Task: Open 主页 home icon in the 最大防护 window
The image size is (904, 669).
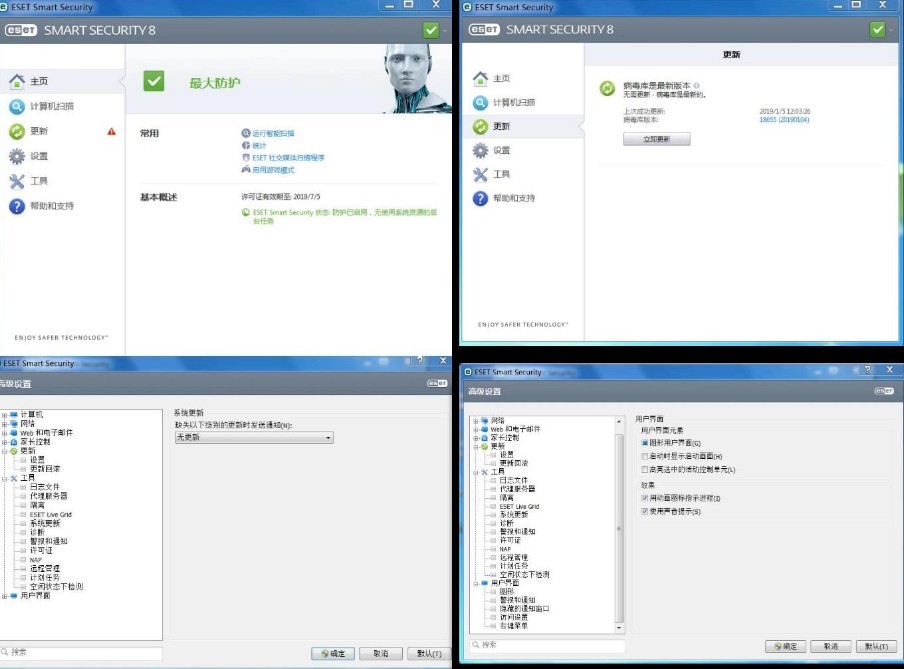Action: pos(17,81)
